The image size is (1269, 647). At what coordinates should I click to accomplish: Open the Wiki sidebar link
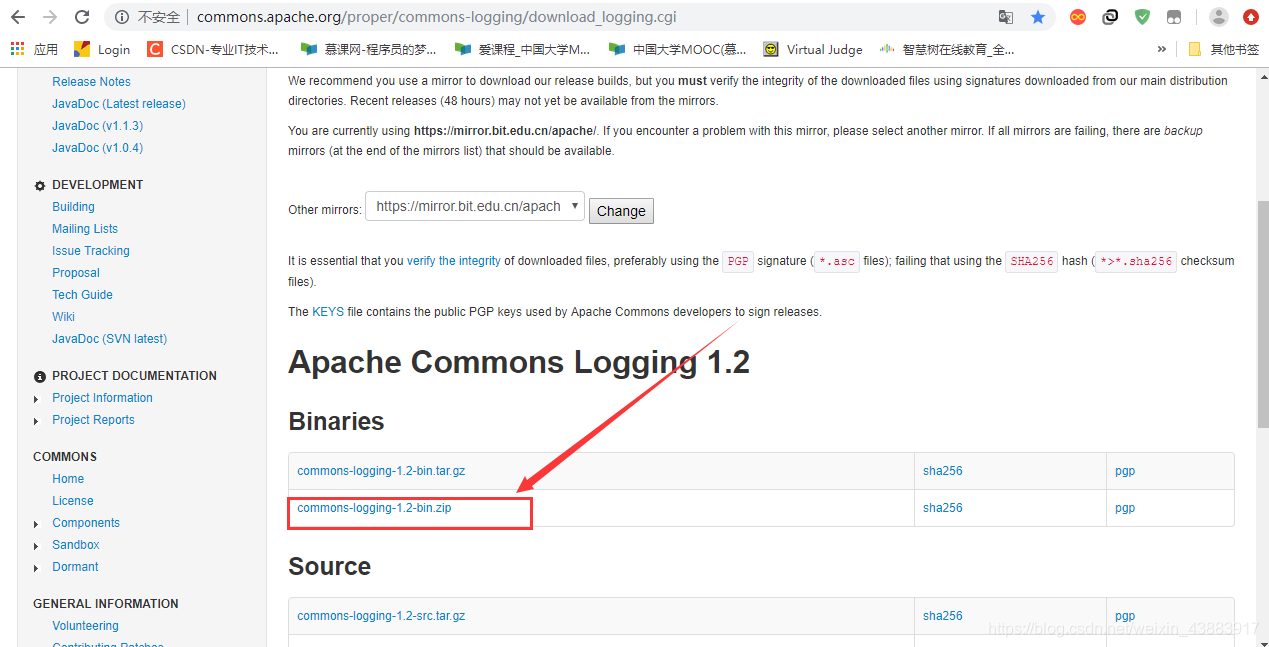[63, 317]
